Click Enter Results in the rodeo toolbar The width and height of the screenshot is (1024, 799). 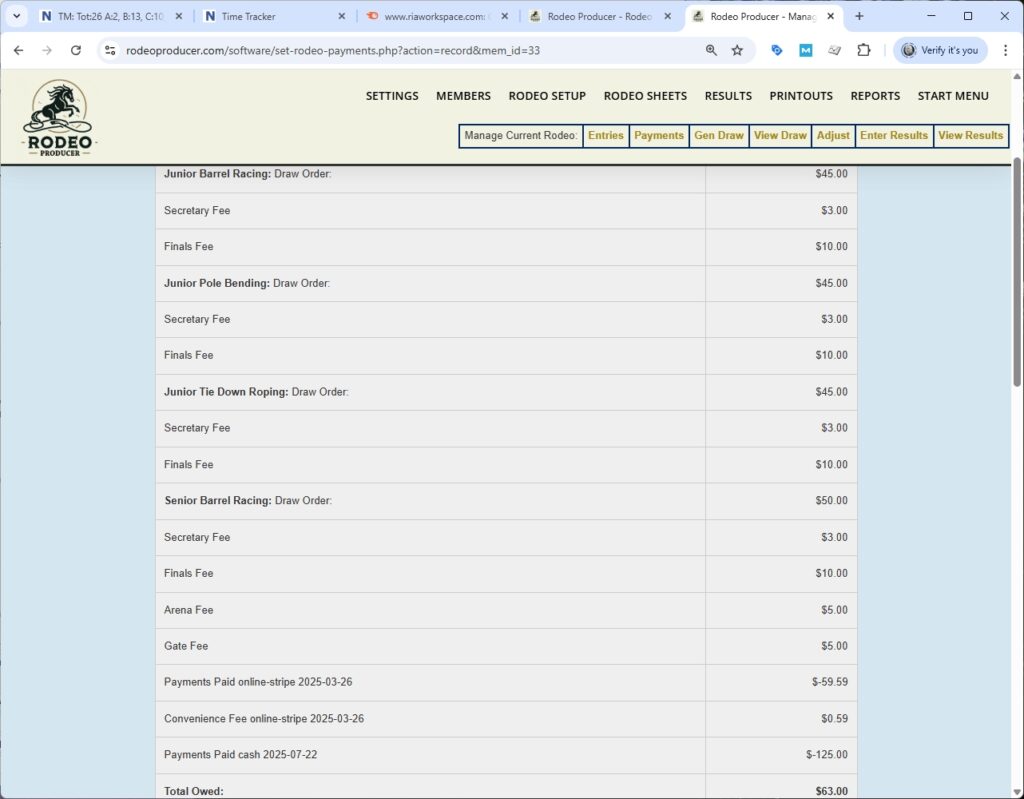tap(893, 135)
